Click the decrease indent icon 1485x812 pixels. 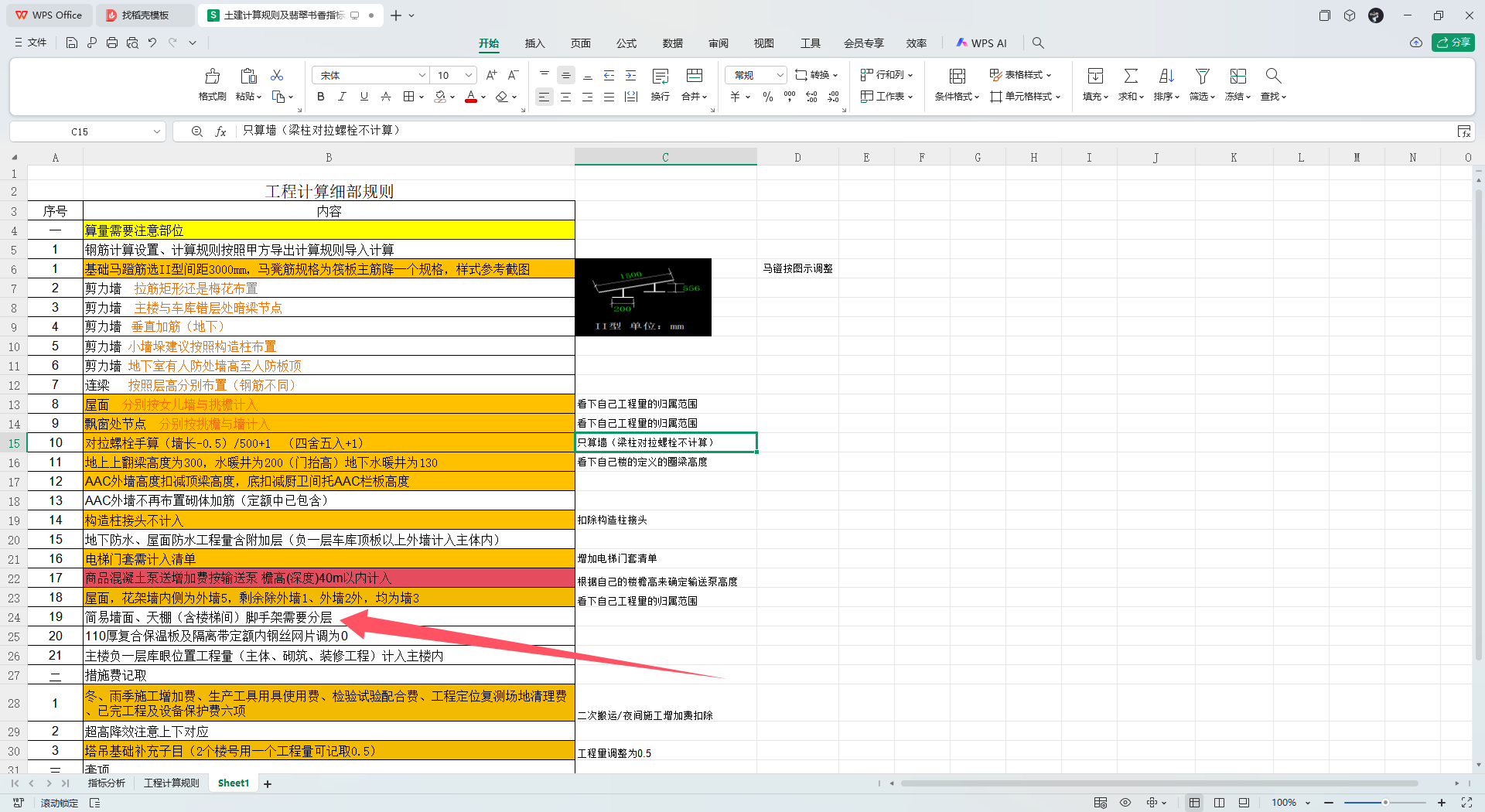609,75
